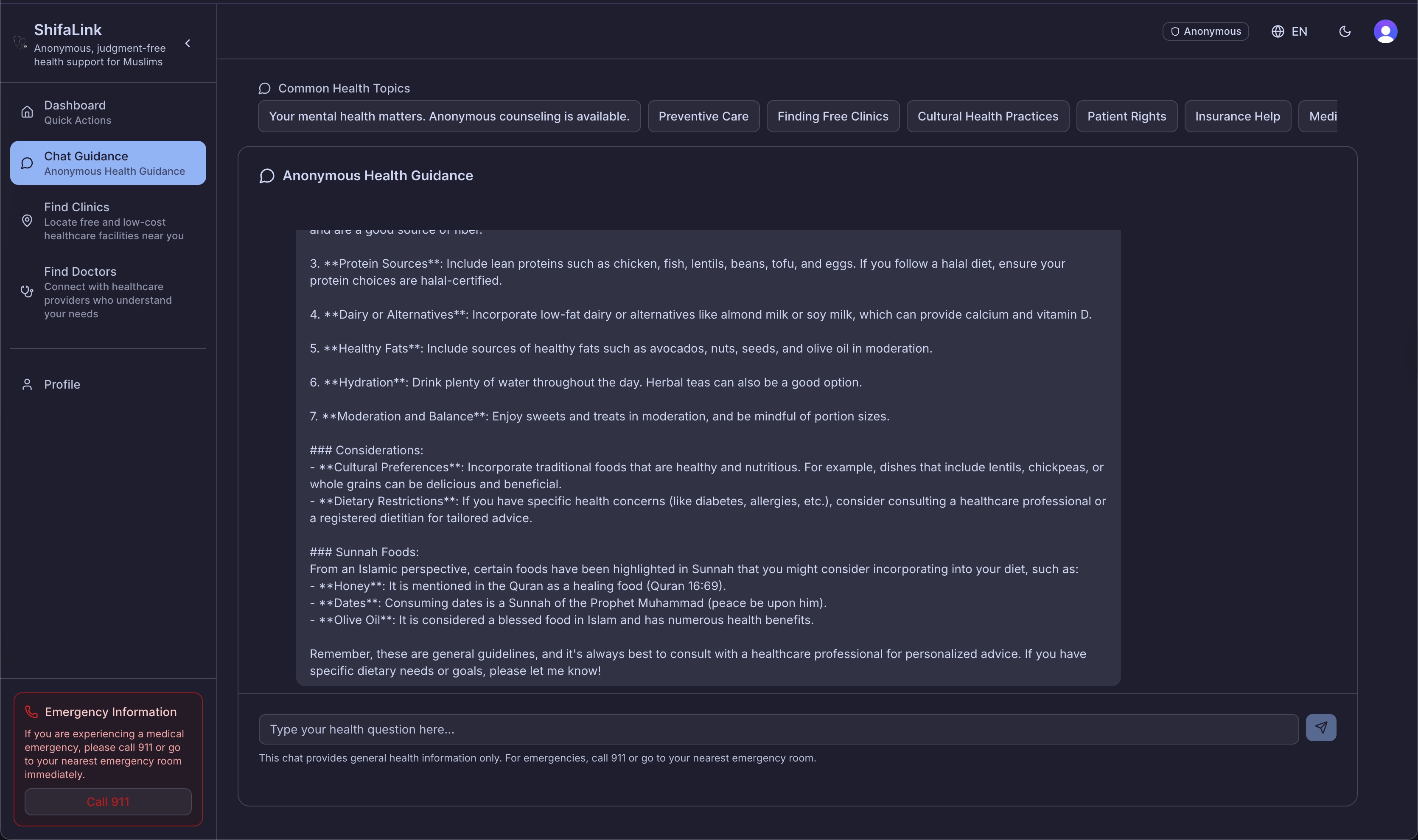Select Cultural Health Practices topic
Image resolution: width=1418 pixels, height=840 pixels.
(987, 117)
